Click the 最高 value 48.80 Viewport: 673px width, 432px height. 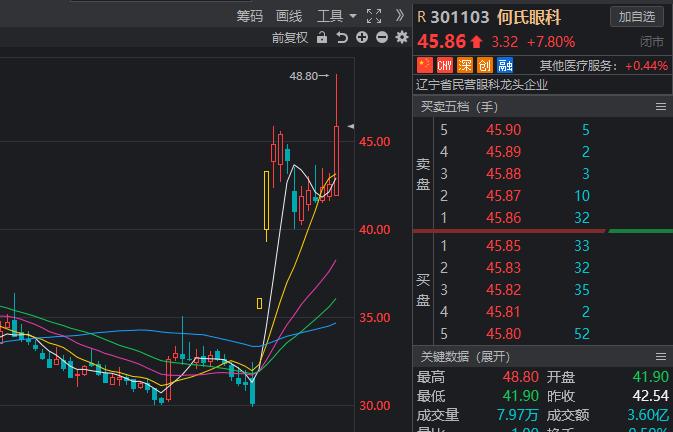click(x=521, y=377)
